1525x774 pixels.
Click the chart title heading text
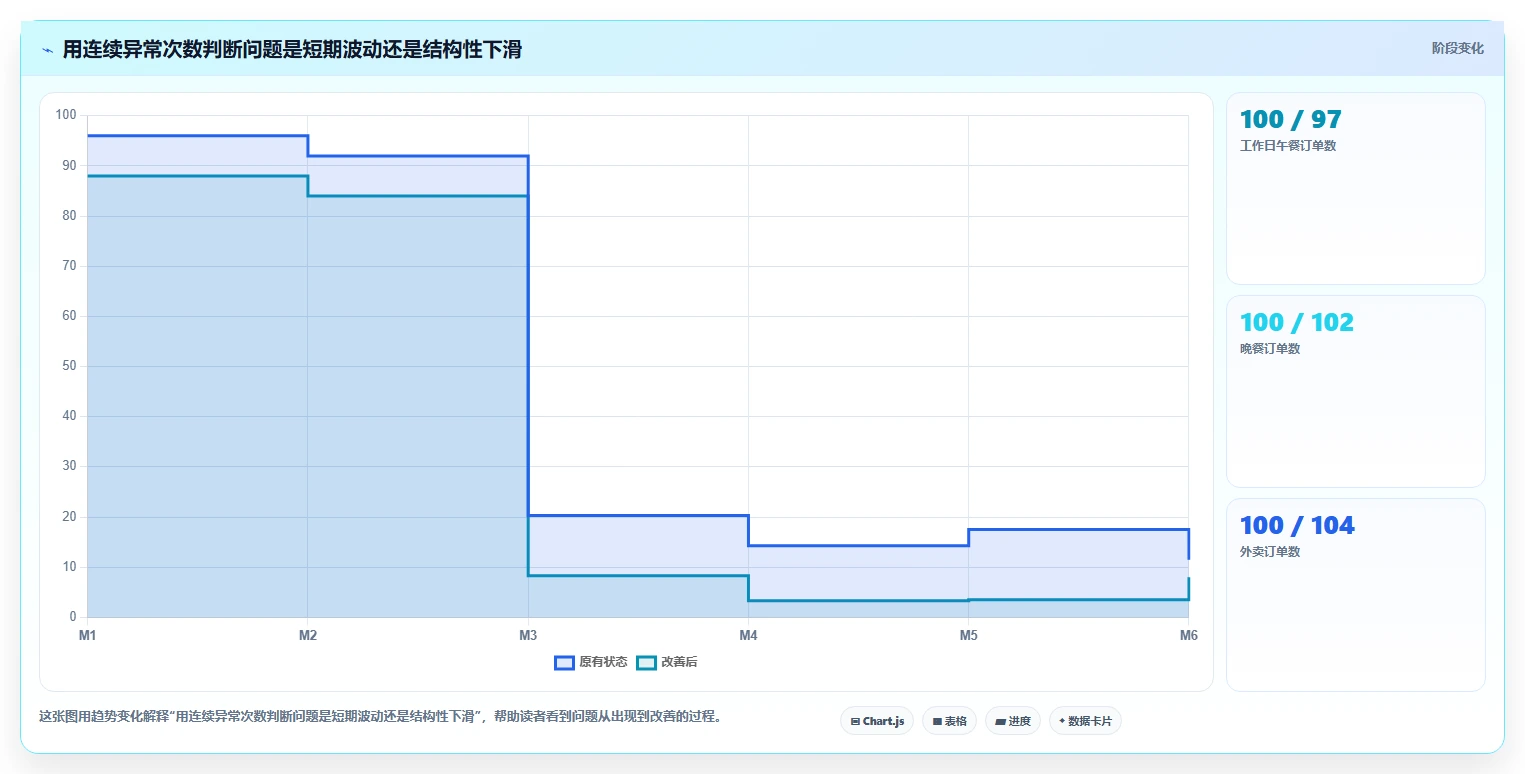292,50
